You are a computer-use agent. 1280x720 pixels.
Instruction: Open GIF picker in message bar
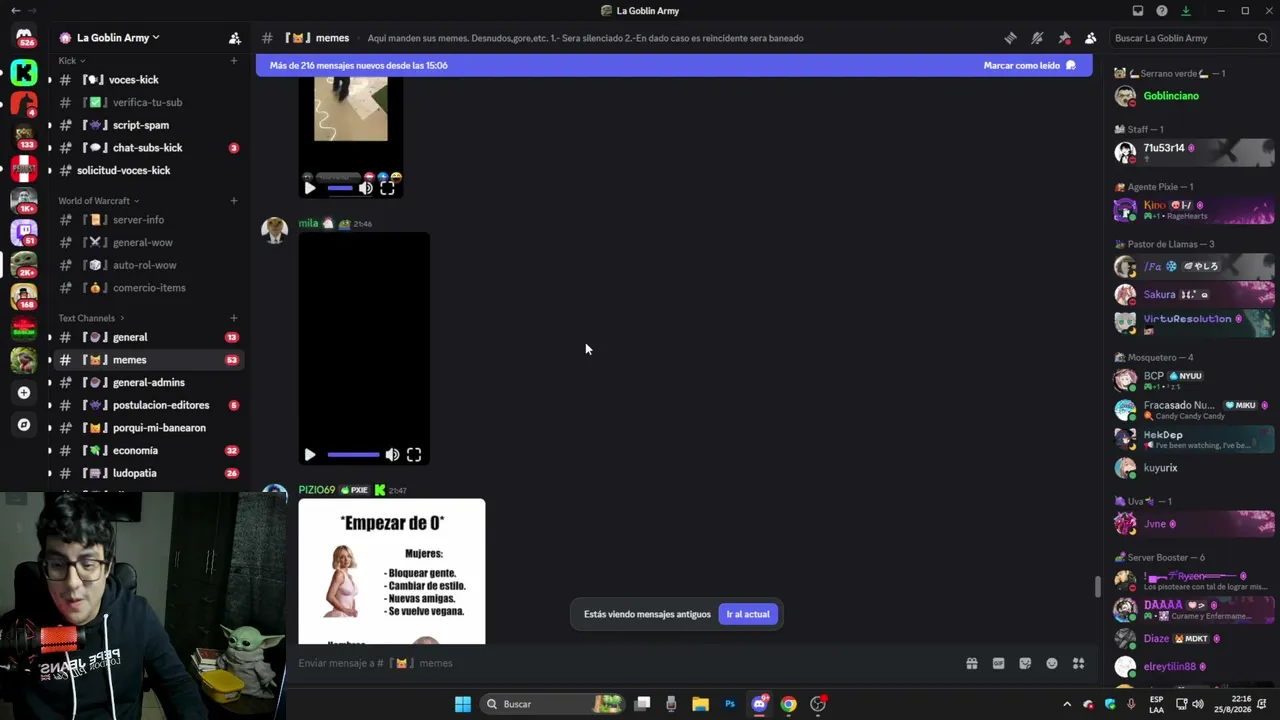click(x=998, y=663)
